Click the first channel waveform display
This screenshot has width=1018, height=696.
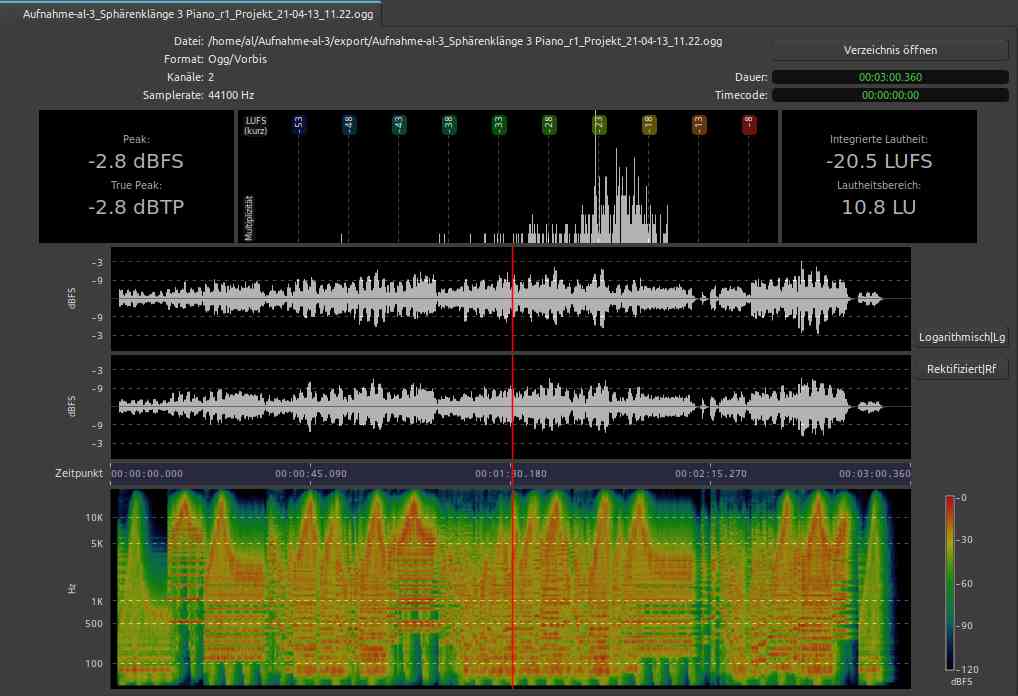coord(510,299)
